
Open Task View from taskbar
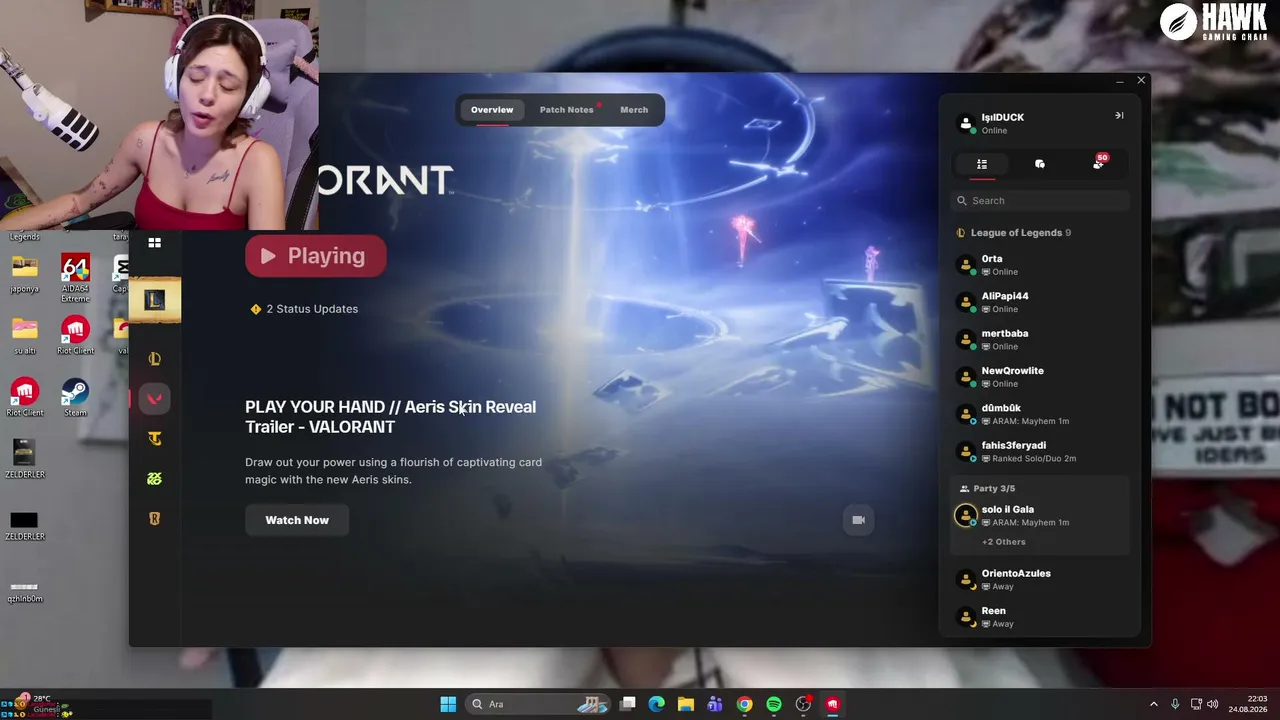(627, 704)
